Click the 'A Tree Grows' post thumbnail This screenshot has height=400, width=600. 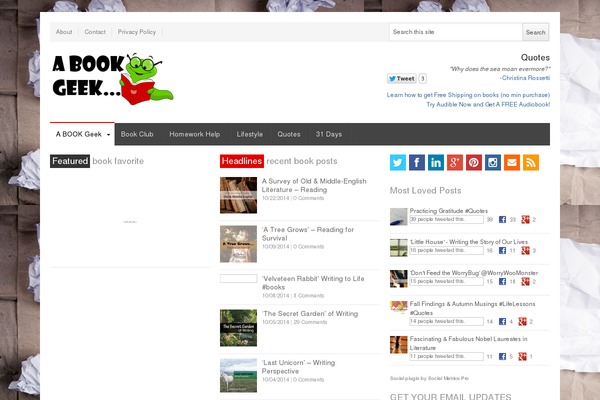click(238, 243)
